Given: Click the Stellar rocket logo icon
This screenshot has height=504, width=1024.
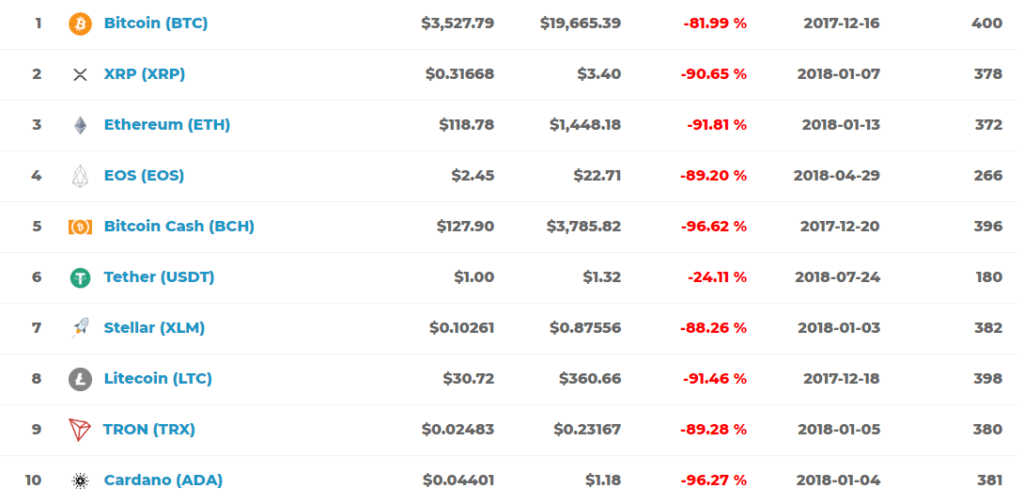Looking at the screenshot, I should [80, 328].
